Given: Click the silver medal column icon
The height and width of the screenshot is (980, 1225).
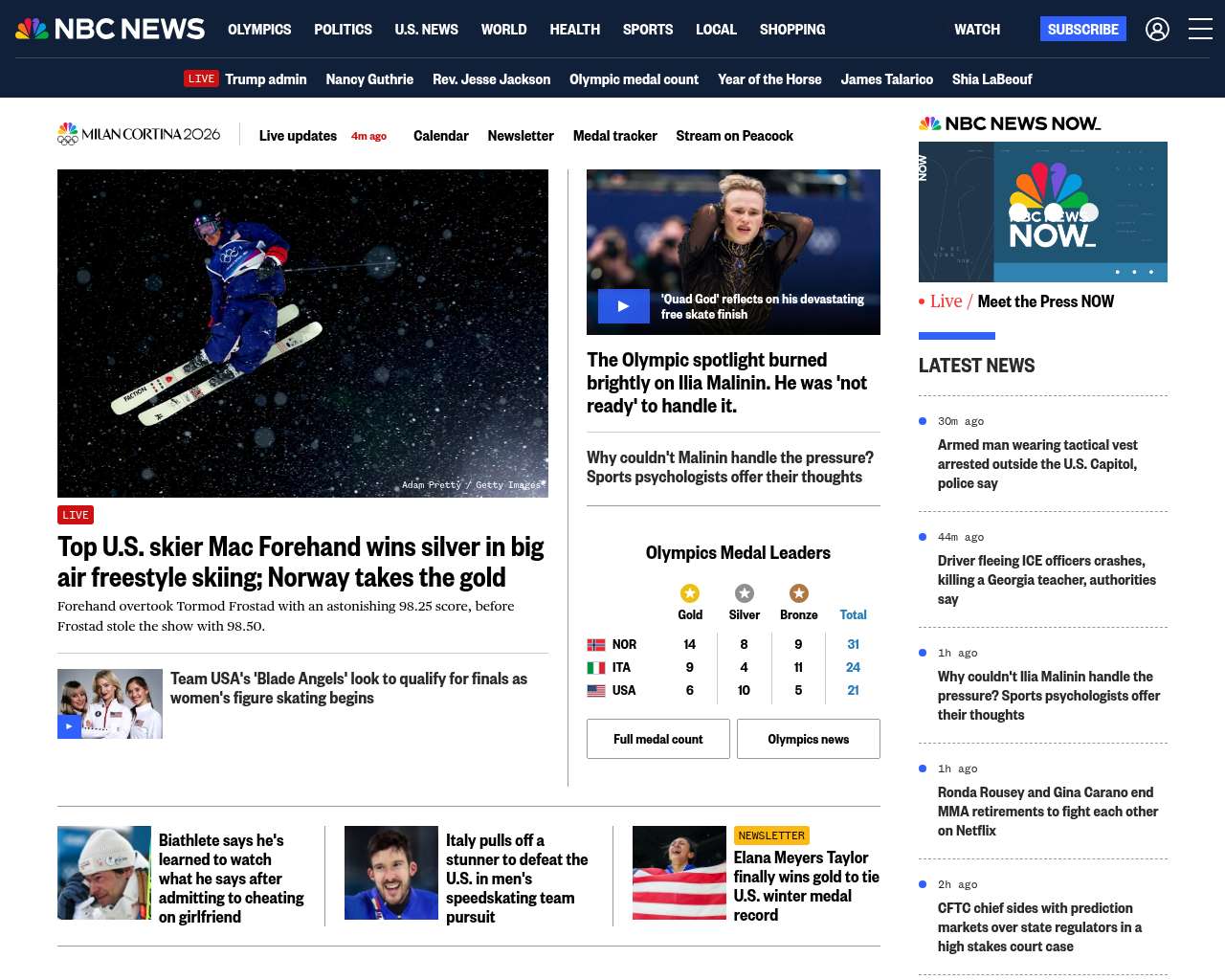Looking at the screenshot, I should point(744,593).
